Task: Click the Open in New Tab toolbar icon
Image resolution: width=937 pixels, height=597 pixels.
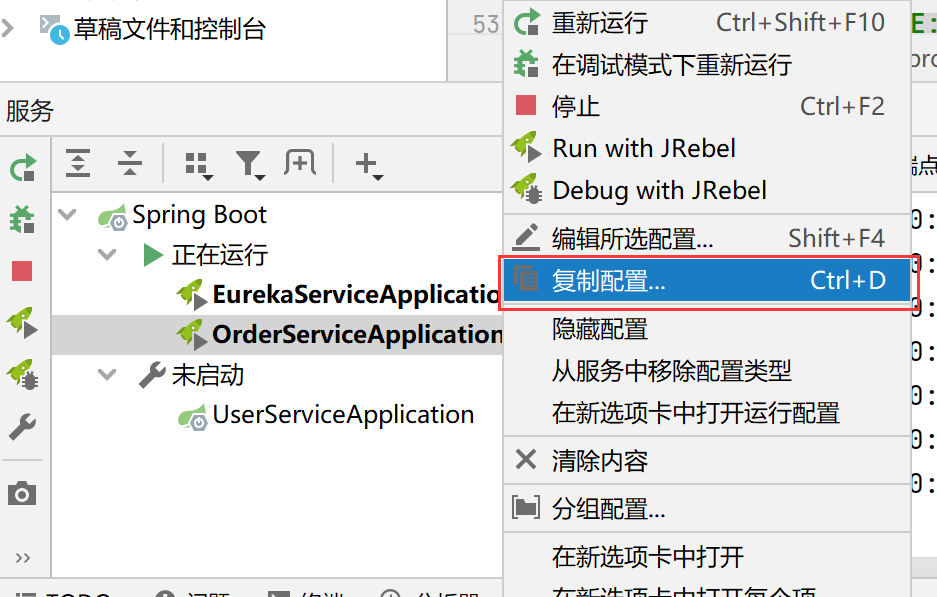Action: click(300, 163)
